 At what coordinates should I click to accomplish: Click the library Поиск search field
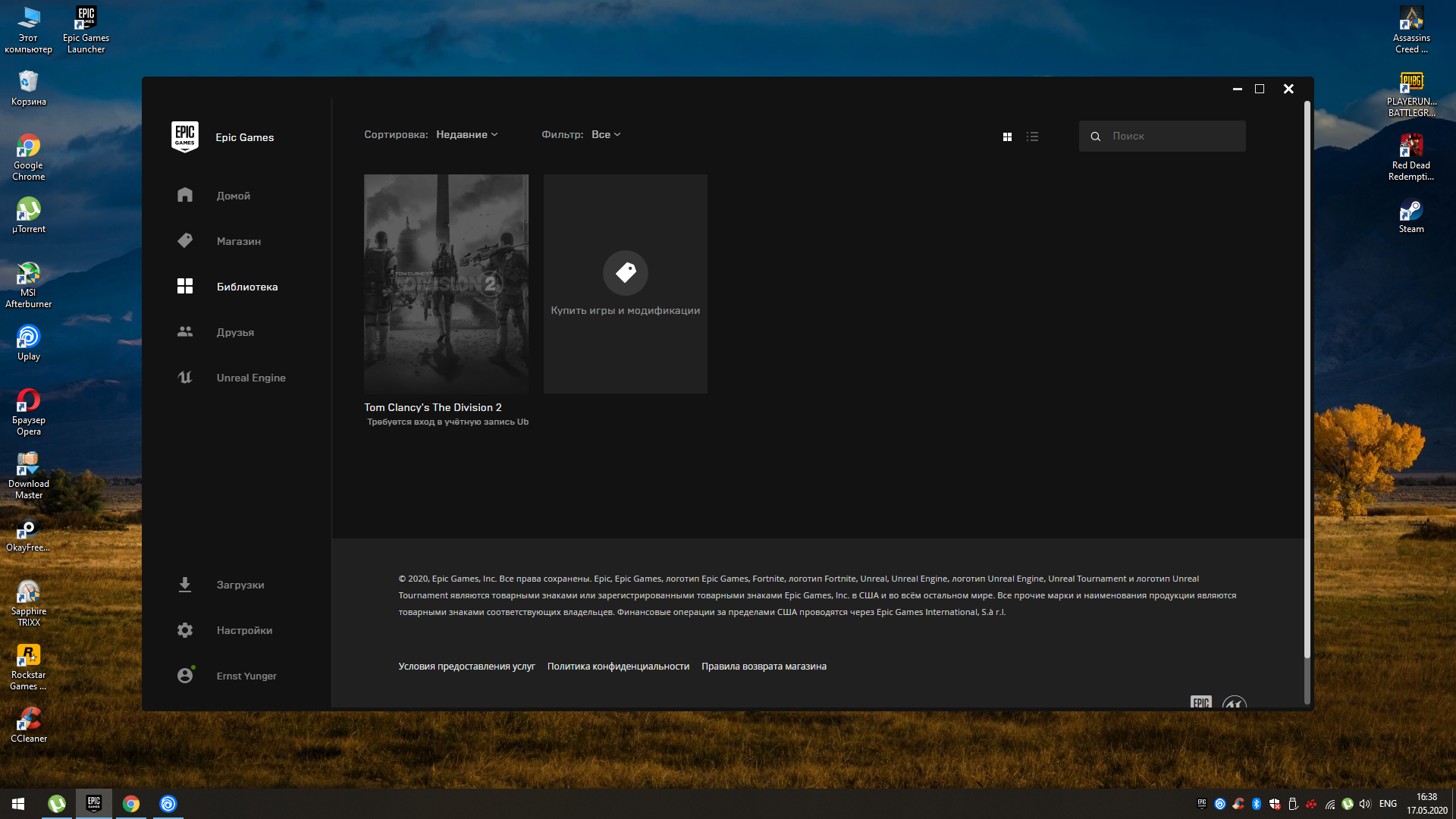click(x=1172, y=136)
